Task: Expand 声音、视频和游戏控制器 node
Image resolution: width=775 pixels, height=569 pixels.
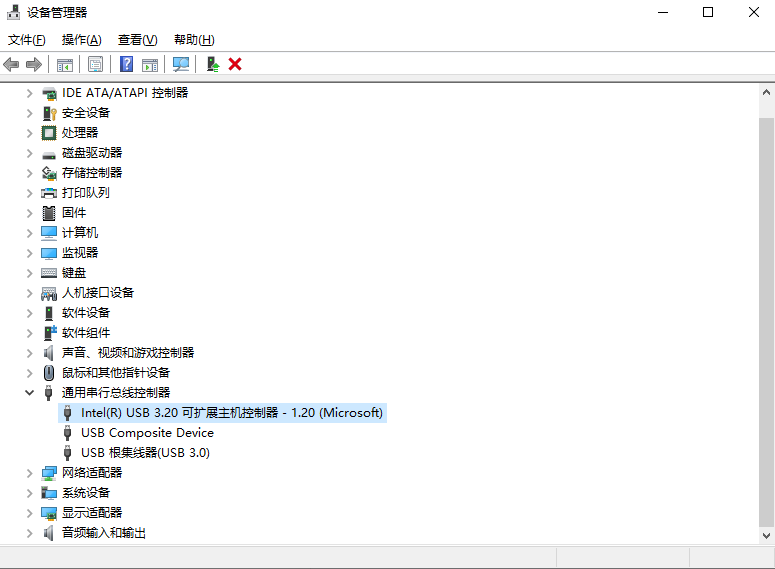Action: click(x=30, y=353)
